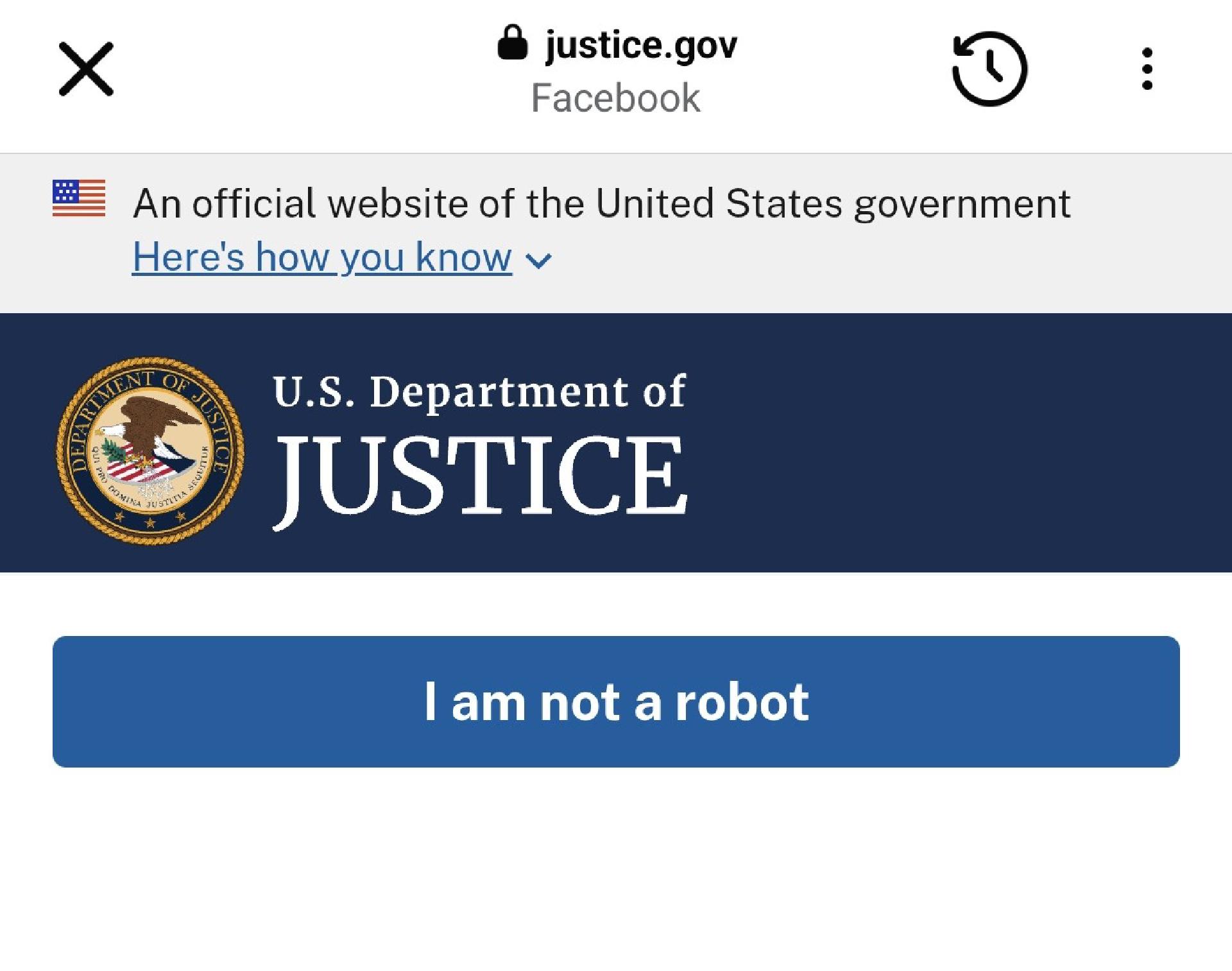Image resolution: width=1232 pixels, height=971 pixels.
Task: Click empty navy header right of JUSTICE
Action: [x=963, y=443]
